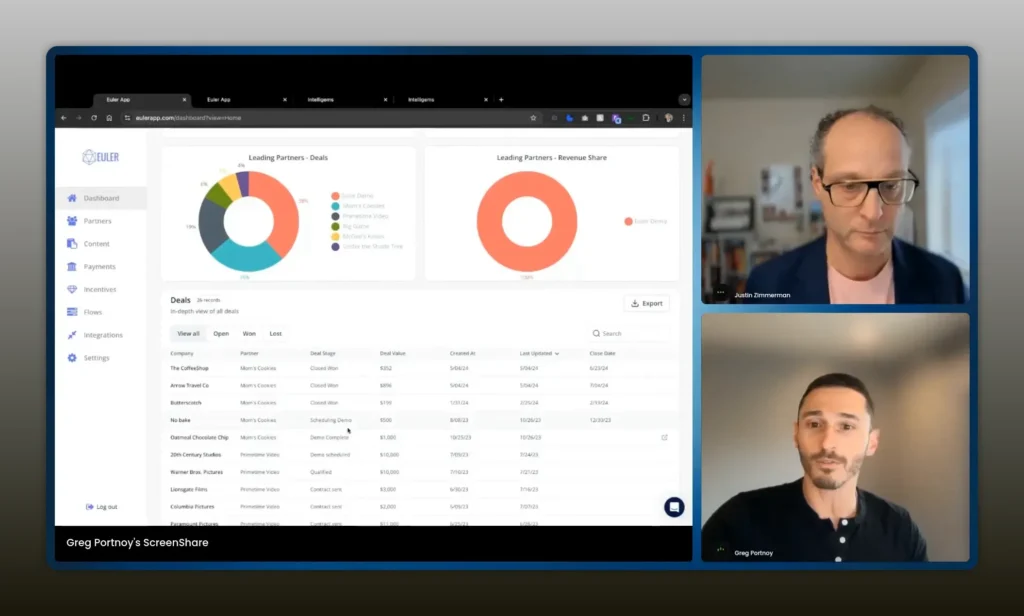Screen dimensions: 1024x616
Task: Open the chat widget bubble
Action: [674, 507]
